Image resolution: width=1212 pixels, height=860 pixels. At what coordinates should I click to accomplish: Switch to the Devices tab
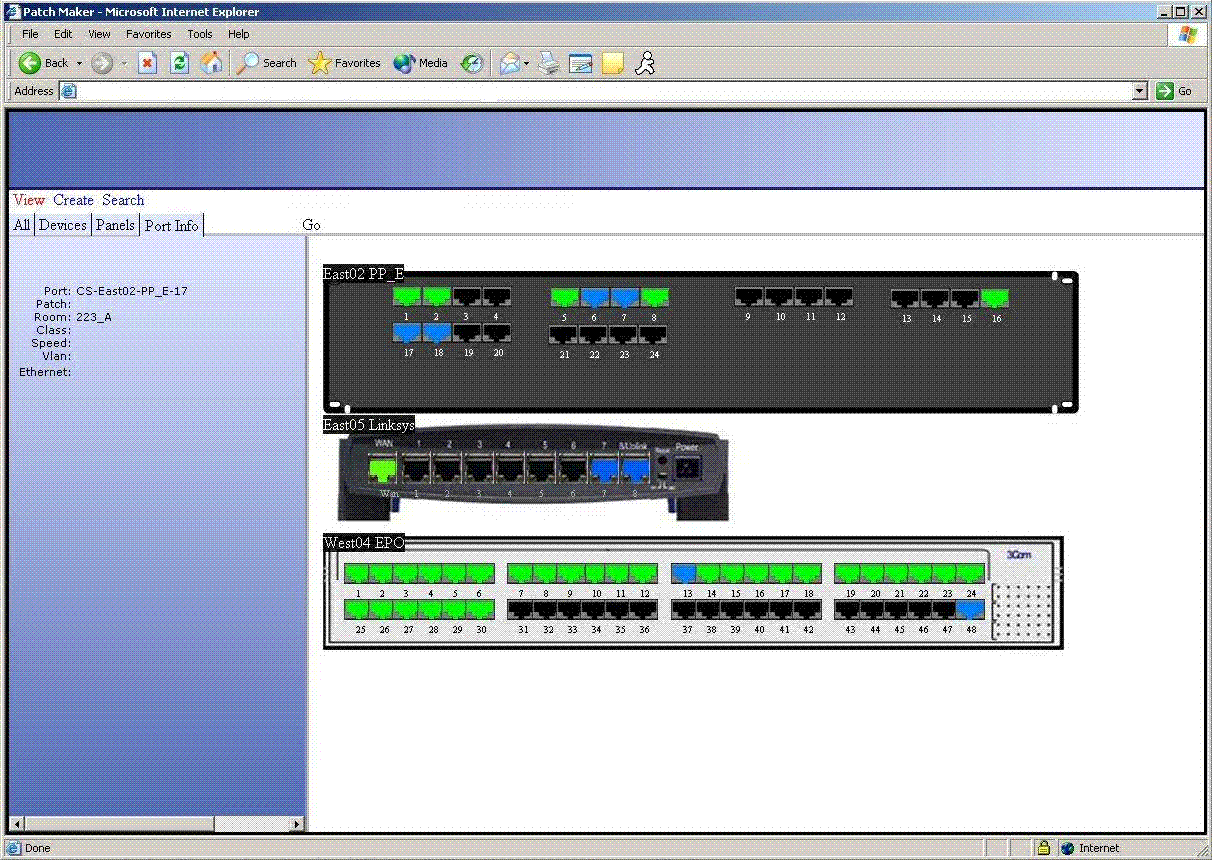click(63, 225)
